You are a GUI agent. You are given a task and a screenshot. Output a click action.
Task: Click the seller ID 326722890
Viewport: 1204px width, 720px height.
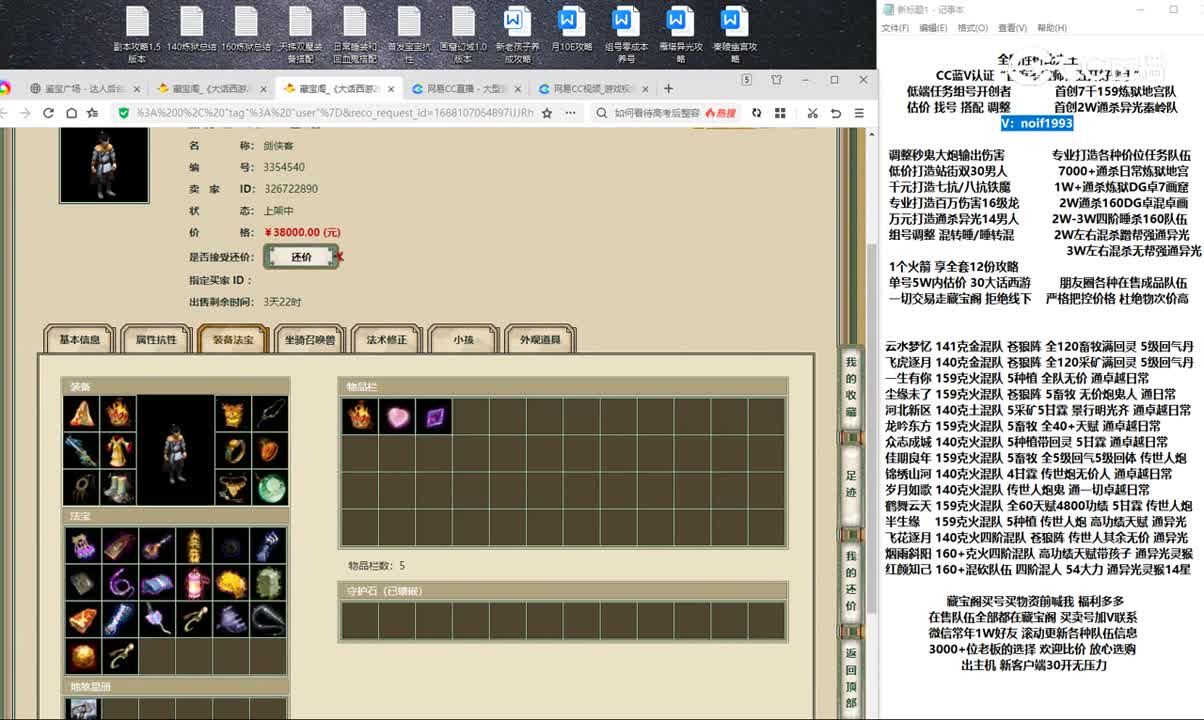291,189
